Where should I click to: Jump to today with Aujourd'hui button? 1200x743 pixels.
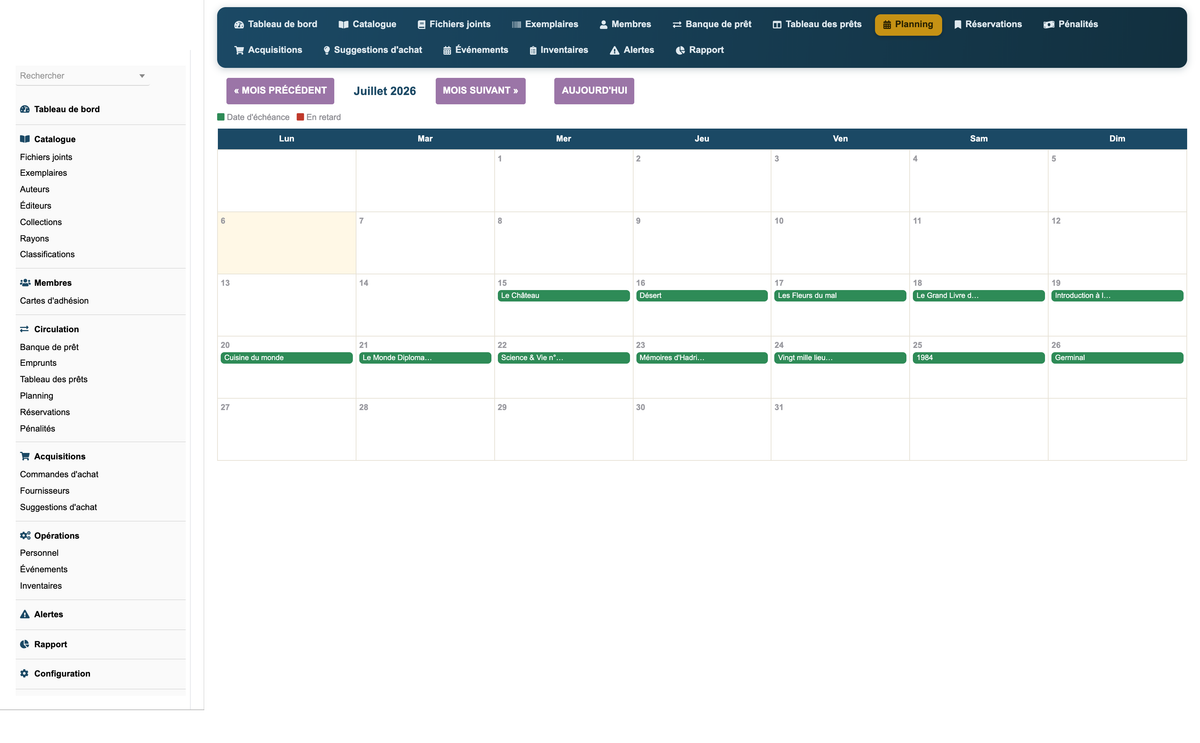594,91
